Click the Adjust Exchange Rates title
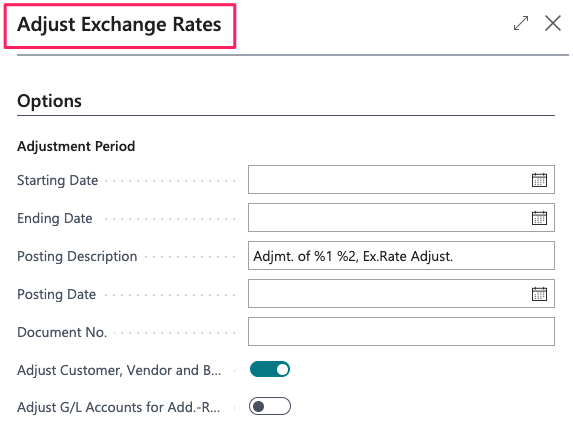573x440 pixels. click(x=119, y=25)
